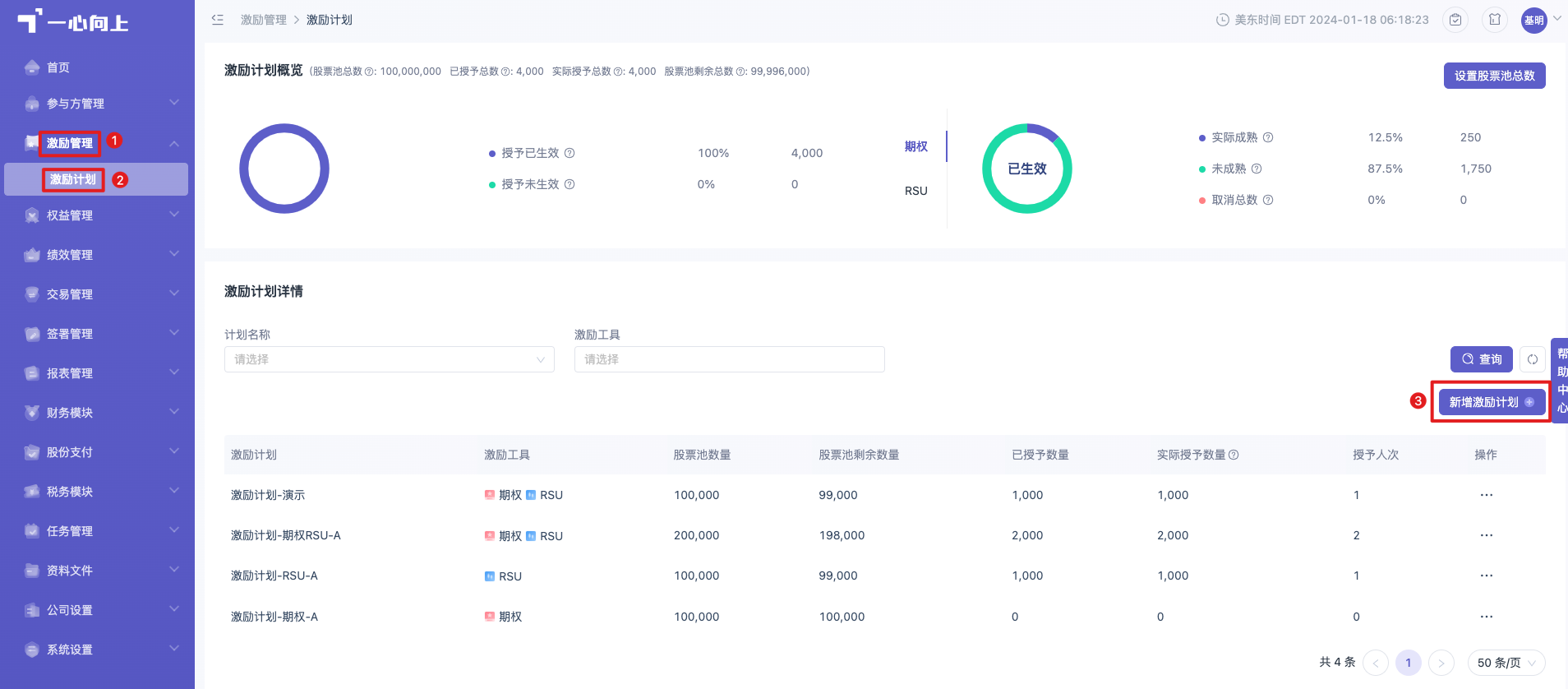Open actions menu for 激励计划-RSU-A row
Image resolution: width=1568 pixels, height=689 pixels.
pos(1487,576)
